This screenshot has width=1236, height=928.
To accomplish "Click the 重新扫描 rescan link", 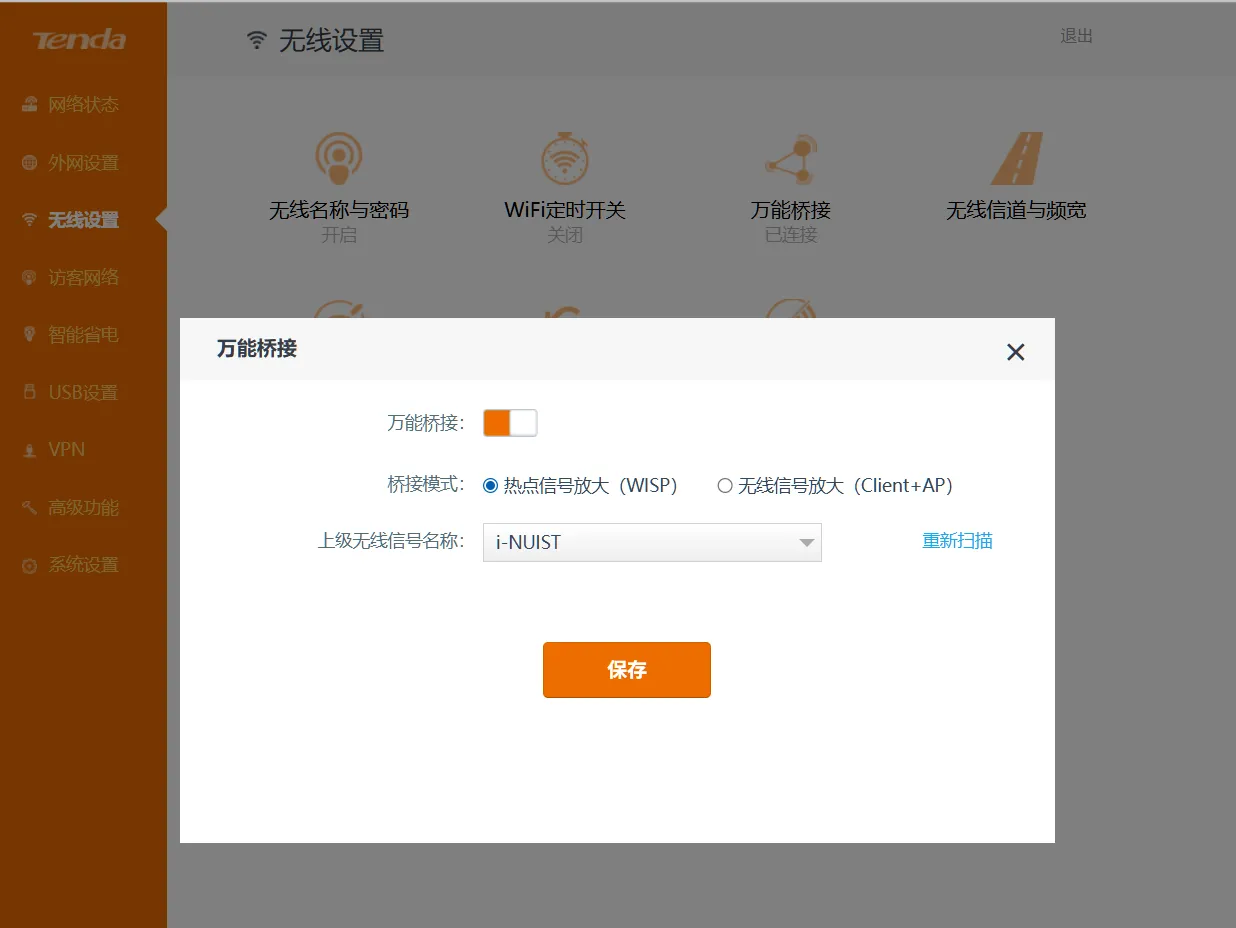I will click(x=957, y=541).
